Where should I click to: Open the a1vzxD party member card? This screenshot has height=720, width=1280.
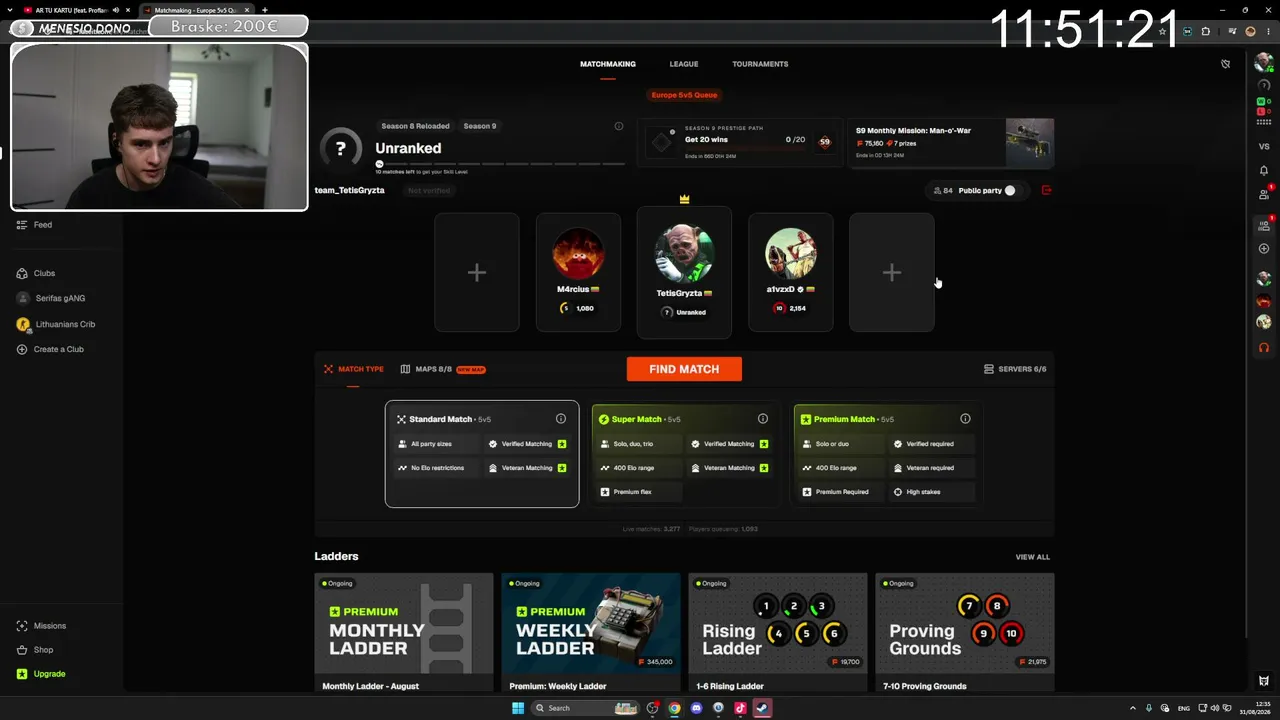[x=791, y=272]
